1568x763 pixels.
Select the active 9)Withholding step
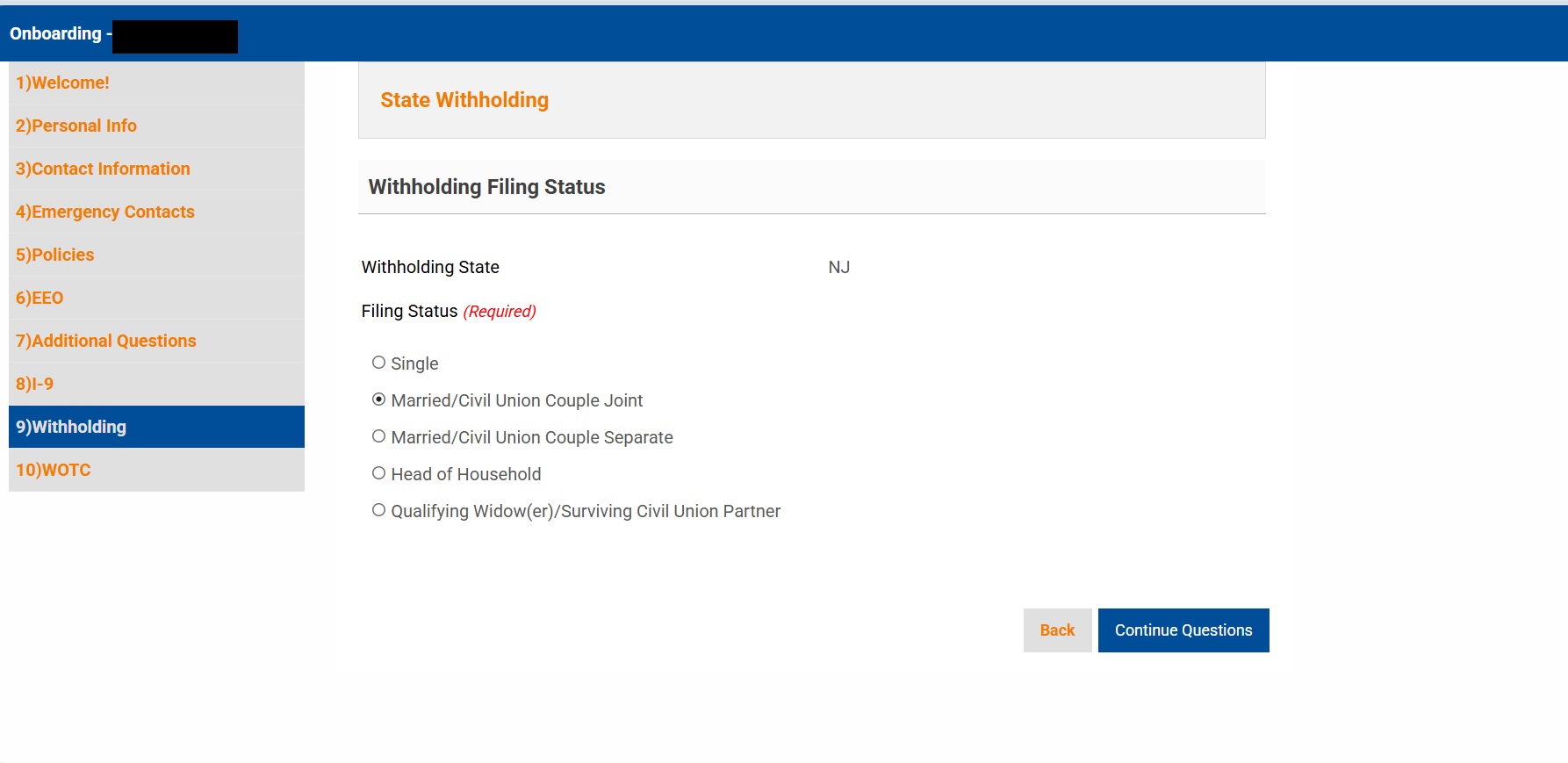tap(156, 427)
